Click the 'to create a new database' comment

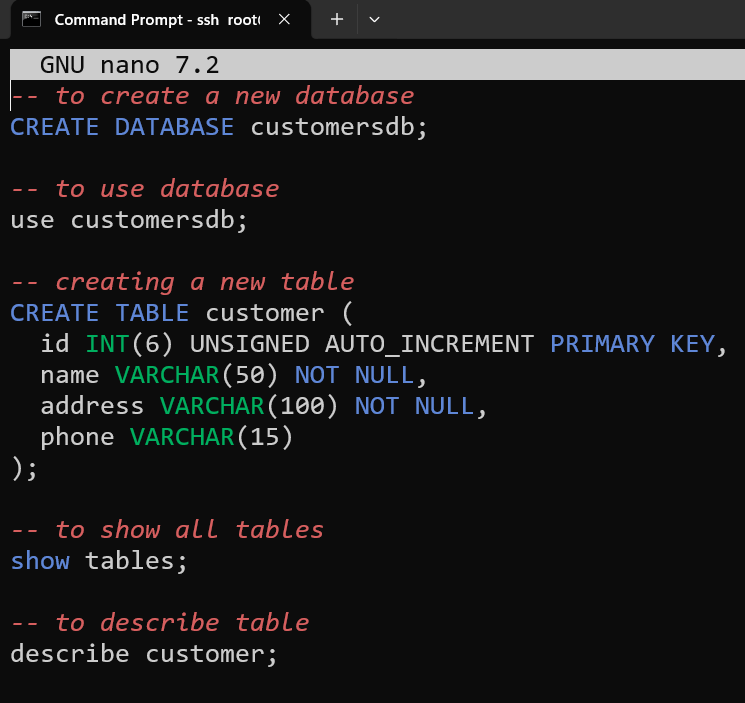(x=233, y=96)
